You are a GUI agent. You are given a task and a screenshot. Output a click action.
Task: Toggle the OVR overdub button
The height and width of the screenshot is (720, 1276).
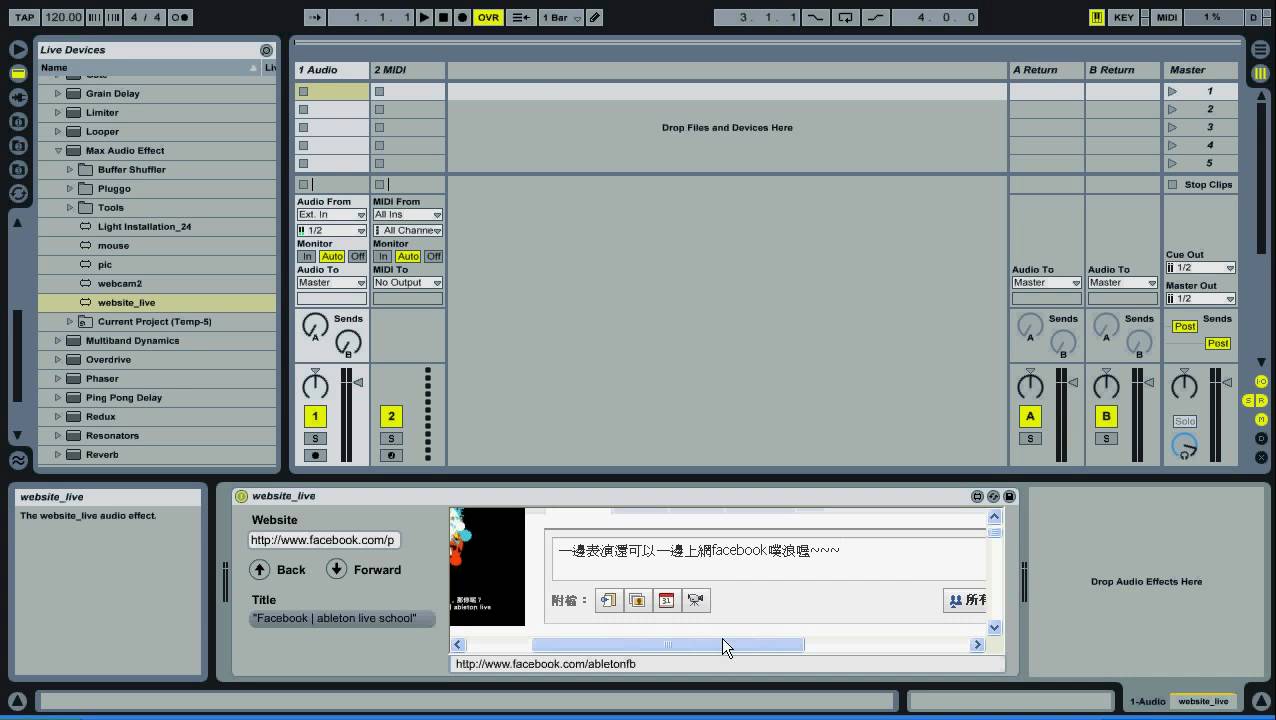click(x=488, y=17)
